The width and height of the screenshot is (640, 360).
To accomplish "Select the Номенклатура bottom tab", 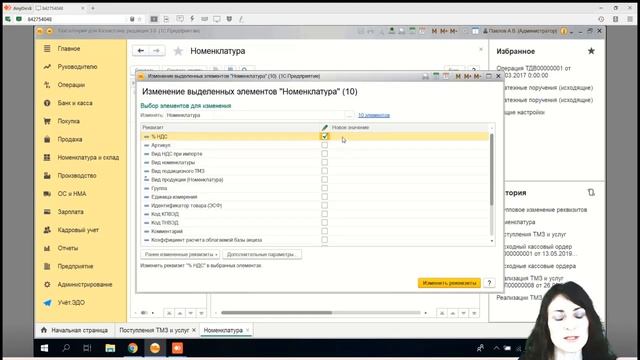I will click(223, 330).
